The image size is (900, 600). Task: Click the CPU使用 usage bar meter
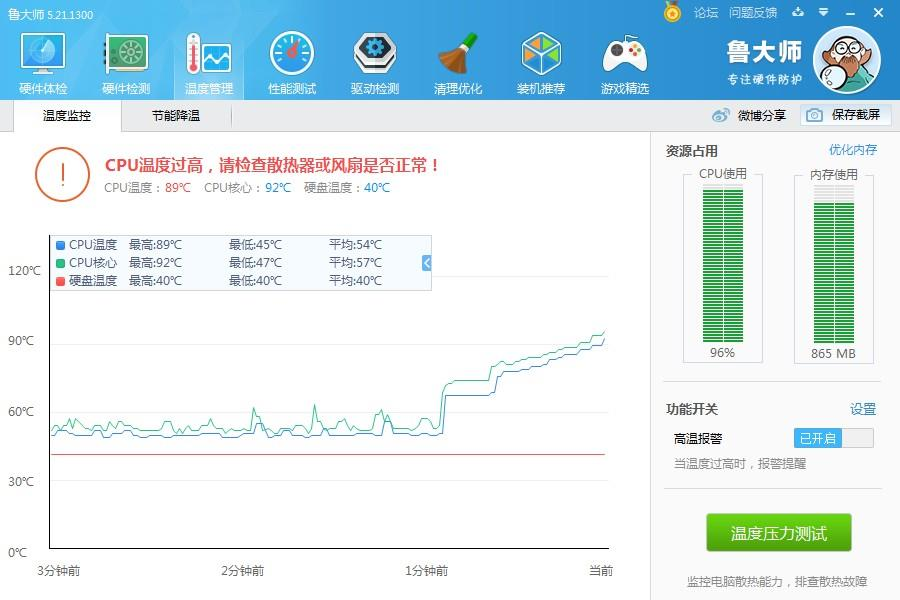point(722,266)
